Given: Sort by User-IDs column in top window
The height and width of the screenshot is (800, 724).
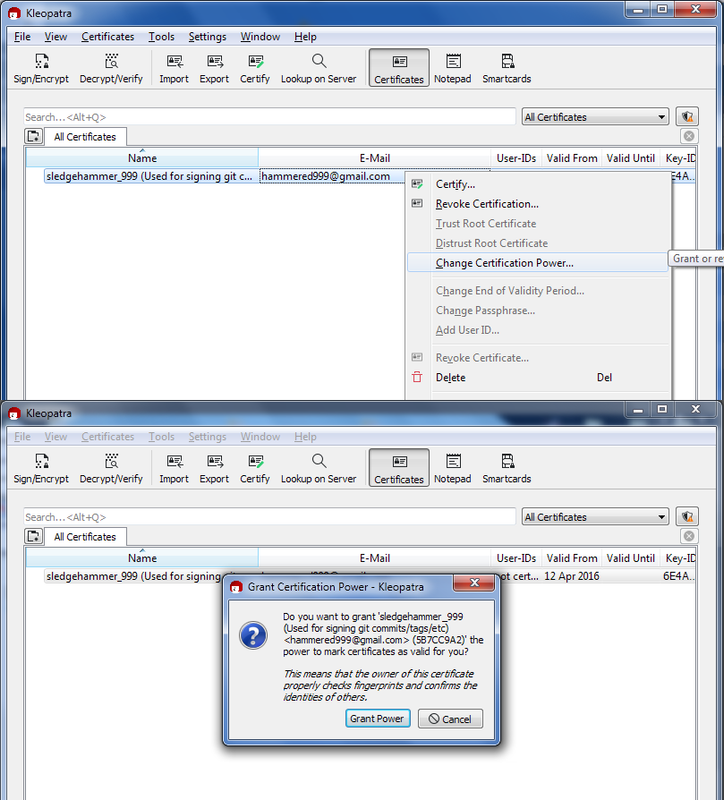Looking at the screenshot, I should [x=516, y=158].
